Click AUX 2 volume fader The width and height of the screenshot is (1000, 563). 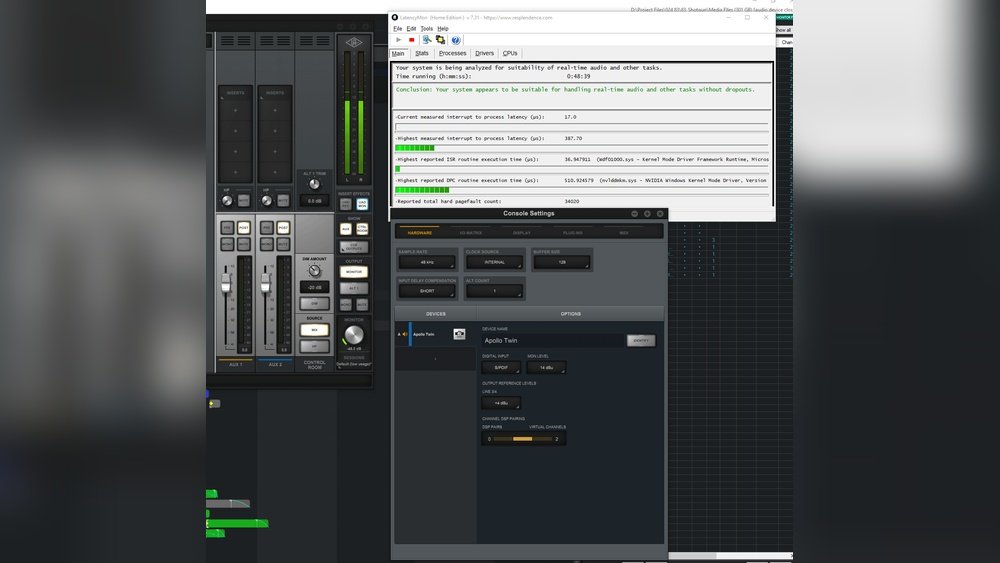point(265,282)
